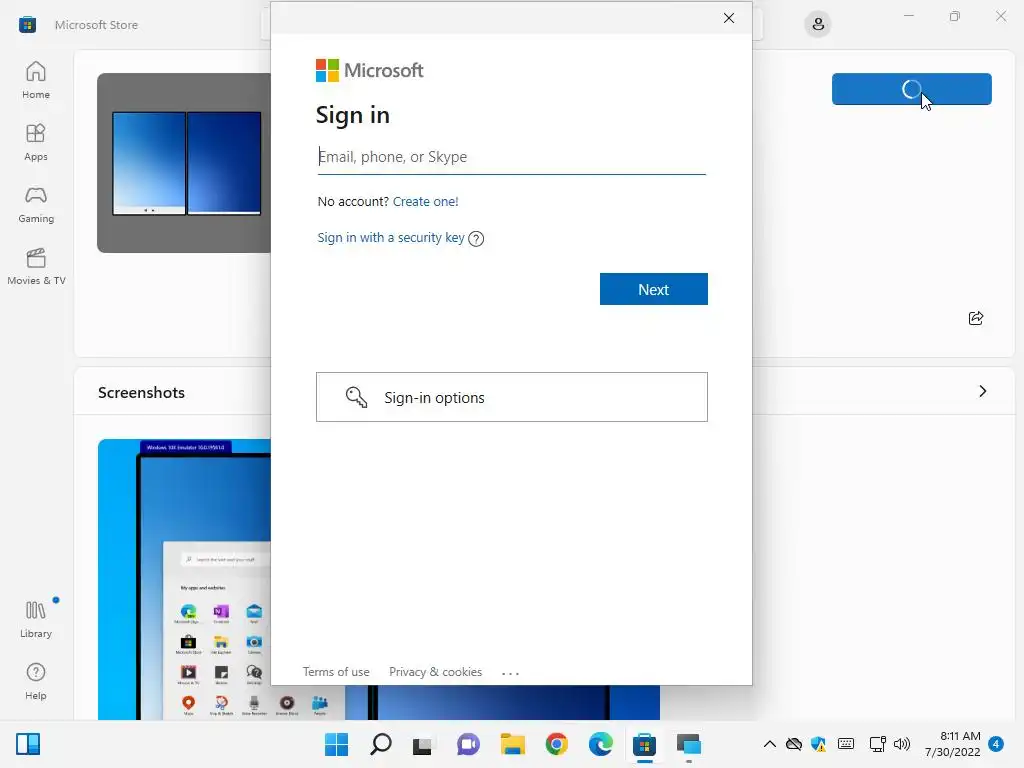The image size is (1024, 768).
Task: Open Sign-in options
Action: click(x=512, y=397)
